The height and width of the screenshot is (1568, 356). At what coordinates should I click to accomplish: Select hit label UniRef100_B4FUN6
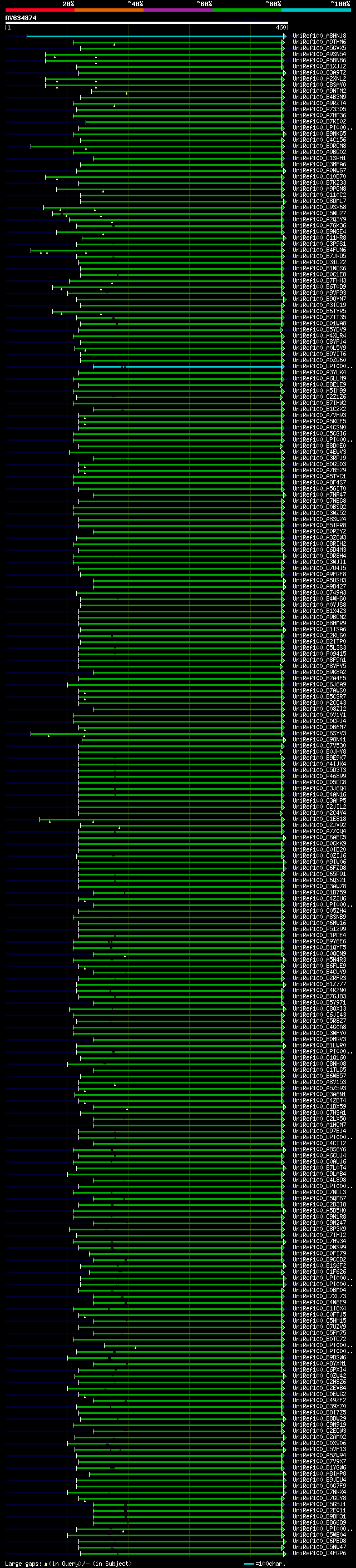pyautogui.click(x=319, y=250)
